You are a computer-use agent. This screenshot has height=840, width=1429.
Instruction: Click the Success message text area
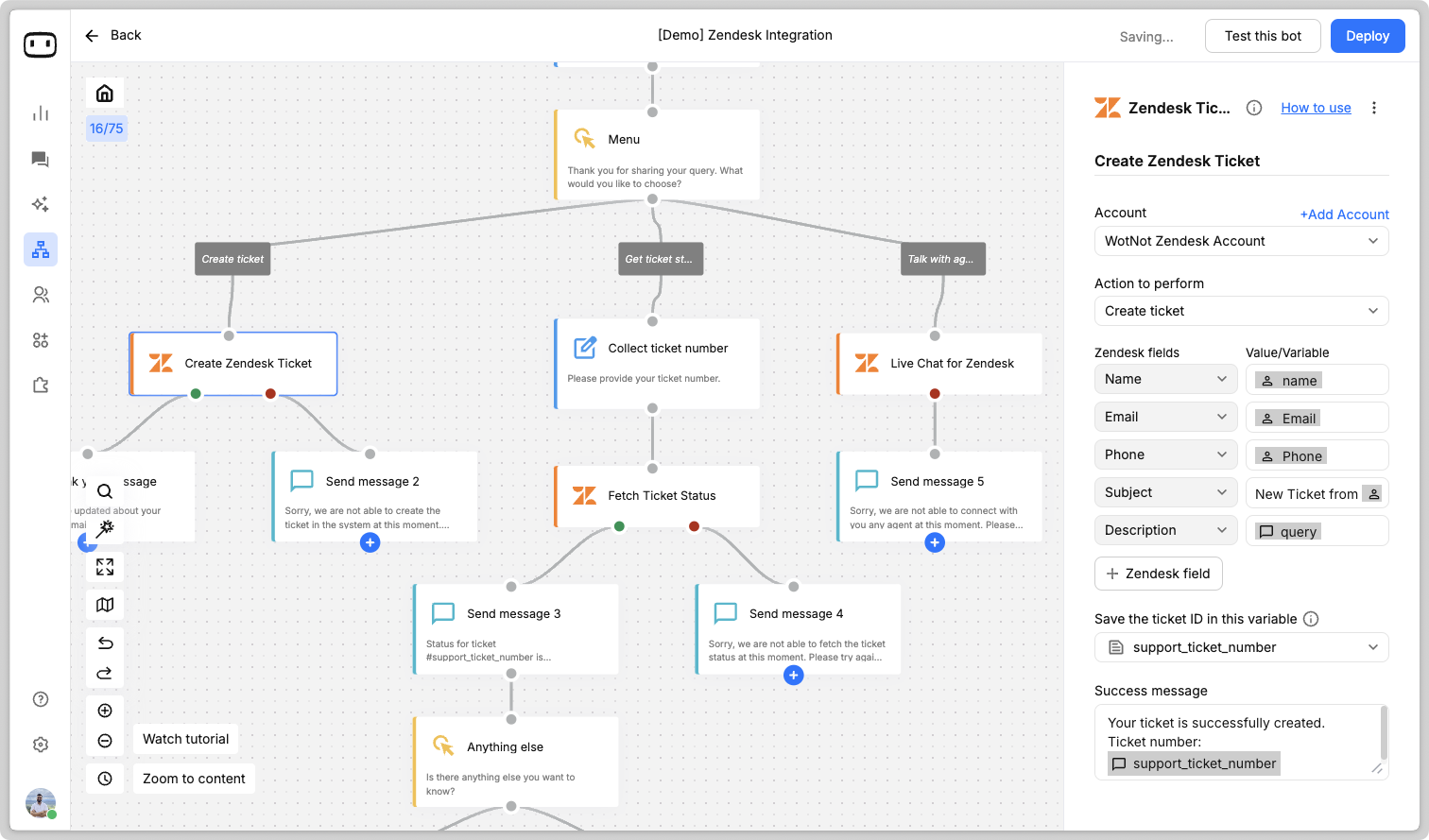tap(1242, 742)
